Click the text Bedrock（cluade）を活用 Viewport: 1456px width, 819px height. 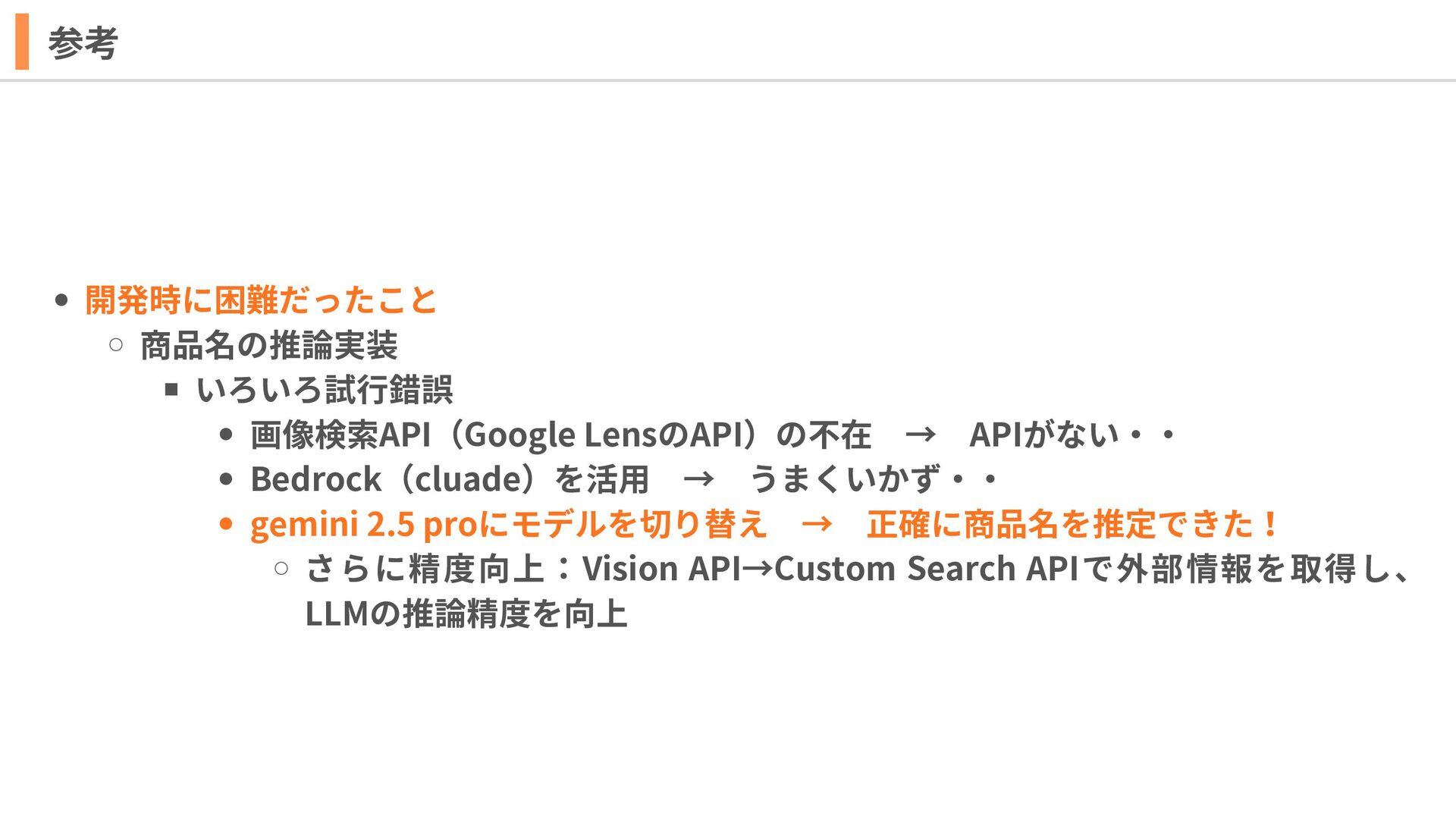pos(450,479)
